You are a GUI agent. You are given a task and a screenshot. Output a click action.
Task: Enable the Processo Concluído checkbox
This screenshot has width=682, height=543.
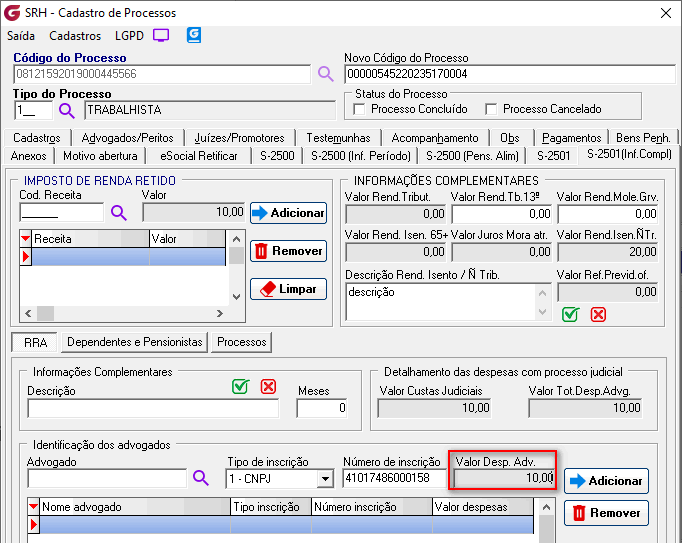click(362, 109)
